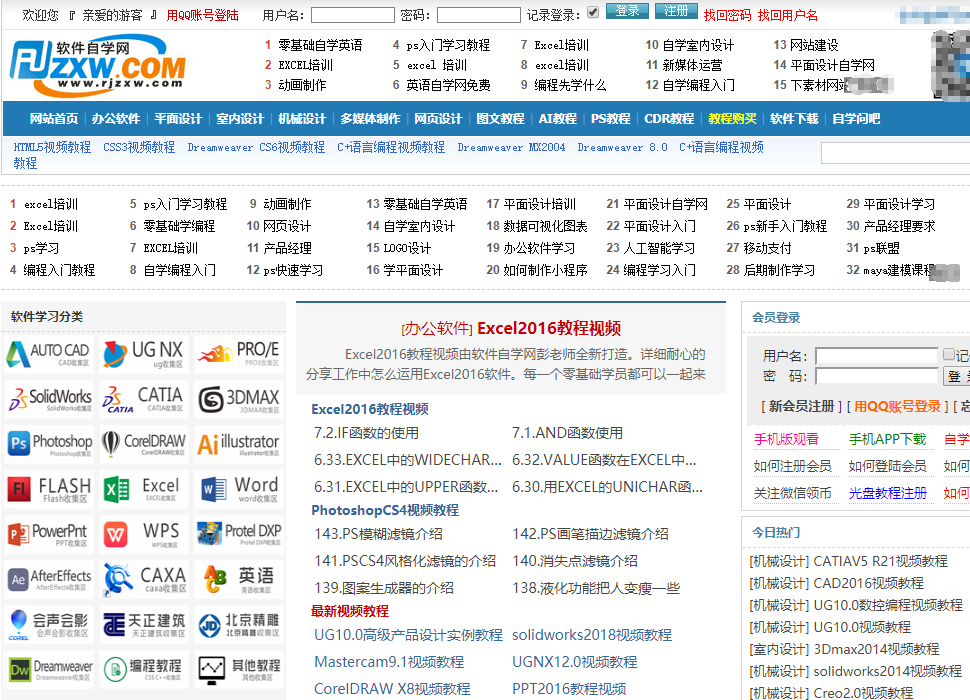Open the 找回密码 password recovery link
The height and width of the screenshot is (700, 970).
731,12
